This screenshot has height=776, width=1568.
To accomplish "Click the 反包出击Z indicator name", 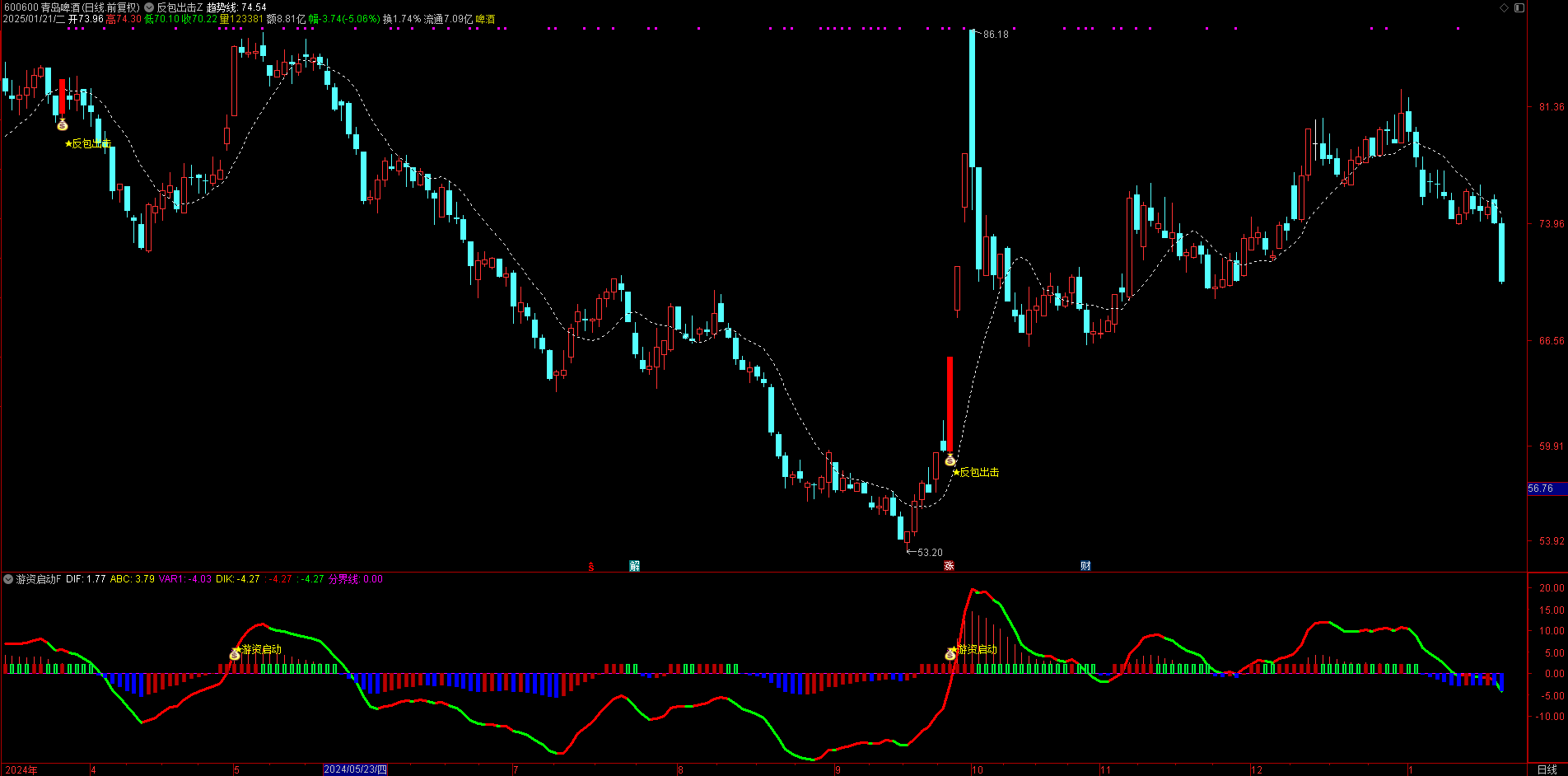I will (180, 7).
